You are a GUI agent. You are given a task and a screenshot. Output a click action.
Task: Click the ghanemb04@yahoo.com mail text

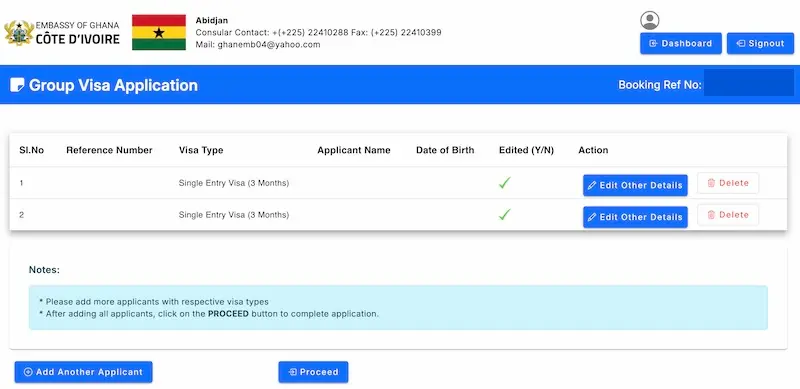click(269, 44)
